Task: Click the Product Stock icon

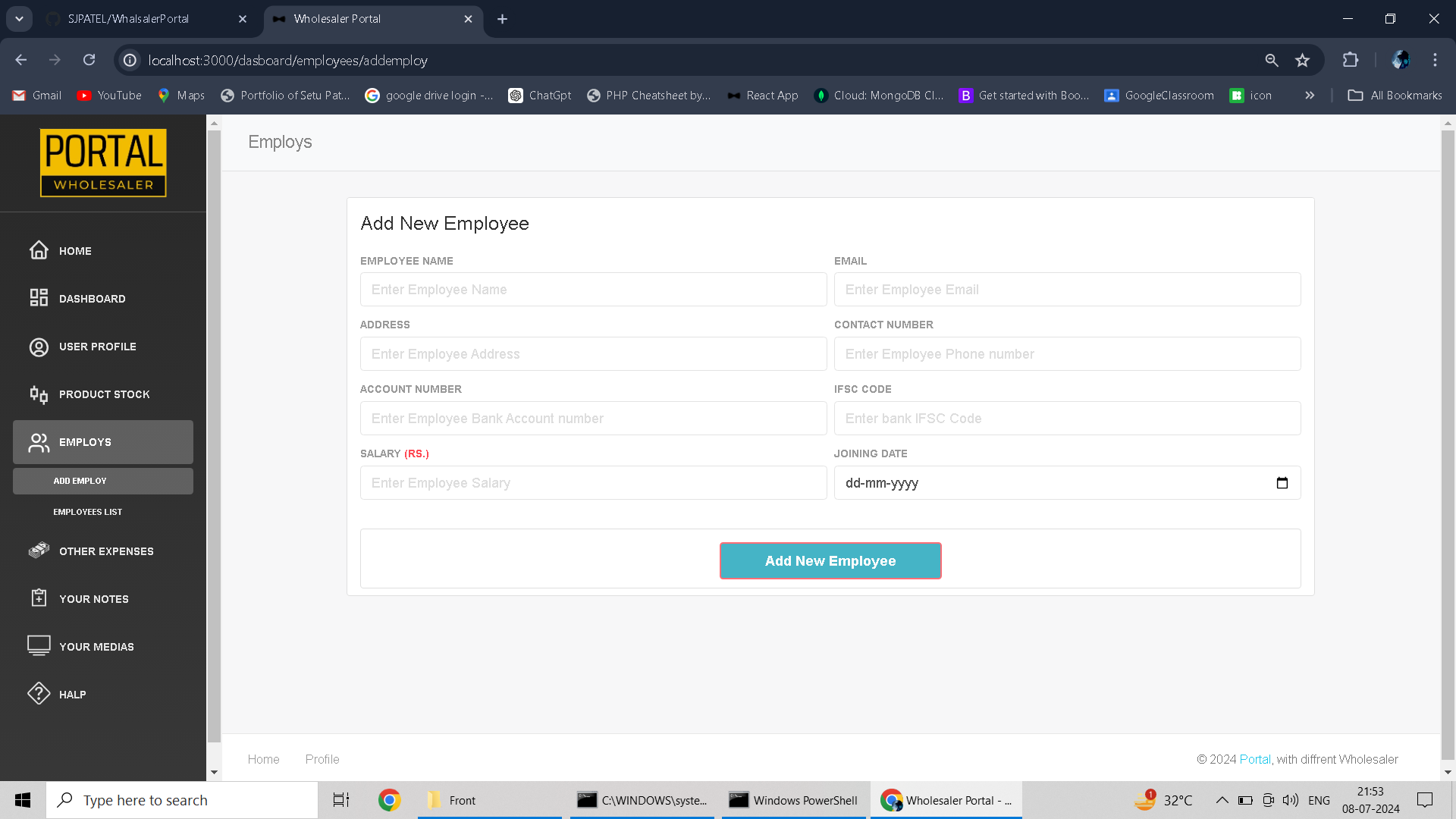Action: 39,394
